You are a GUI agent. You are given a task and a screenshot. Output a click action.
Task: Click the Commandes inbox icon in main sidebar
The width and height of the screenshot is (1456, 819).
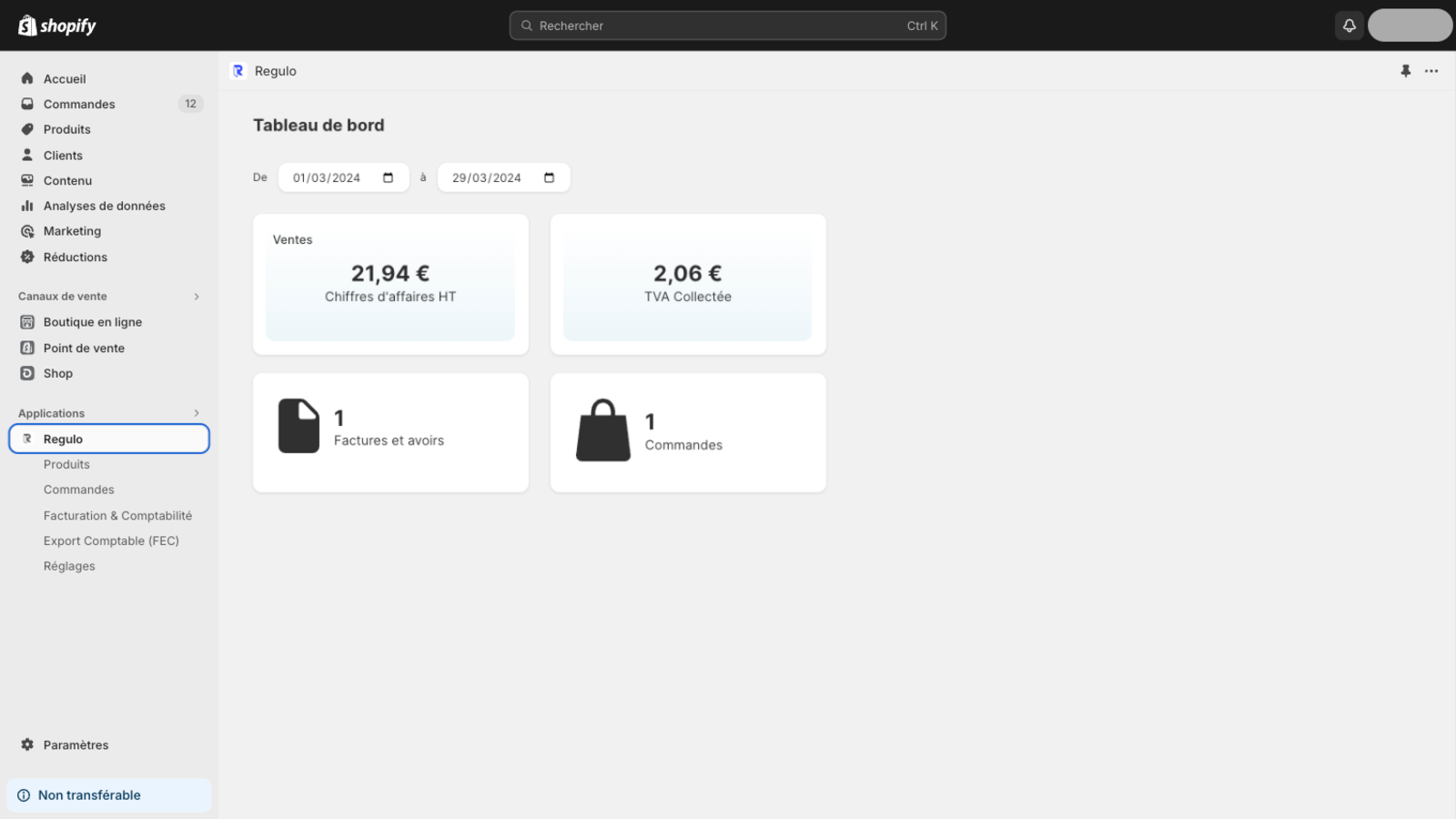(x=27, y=104)
